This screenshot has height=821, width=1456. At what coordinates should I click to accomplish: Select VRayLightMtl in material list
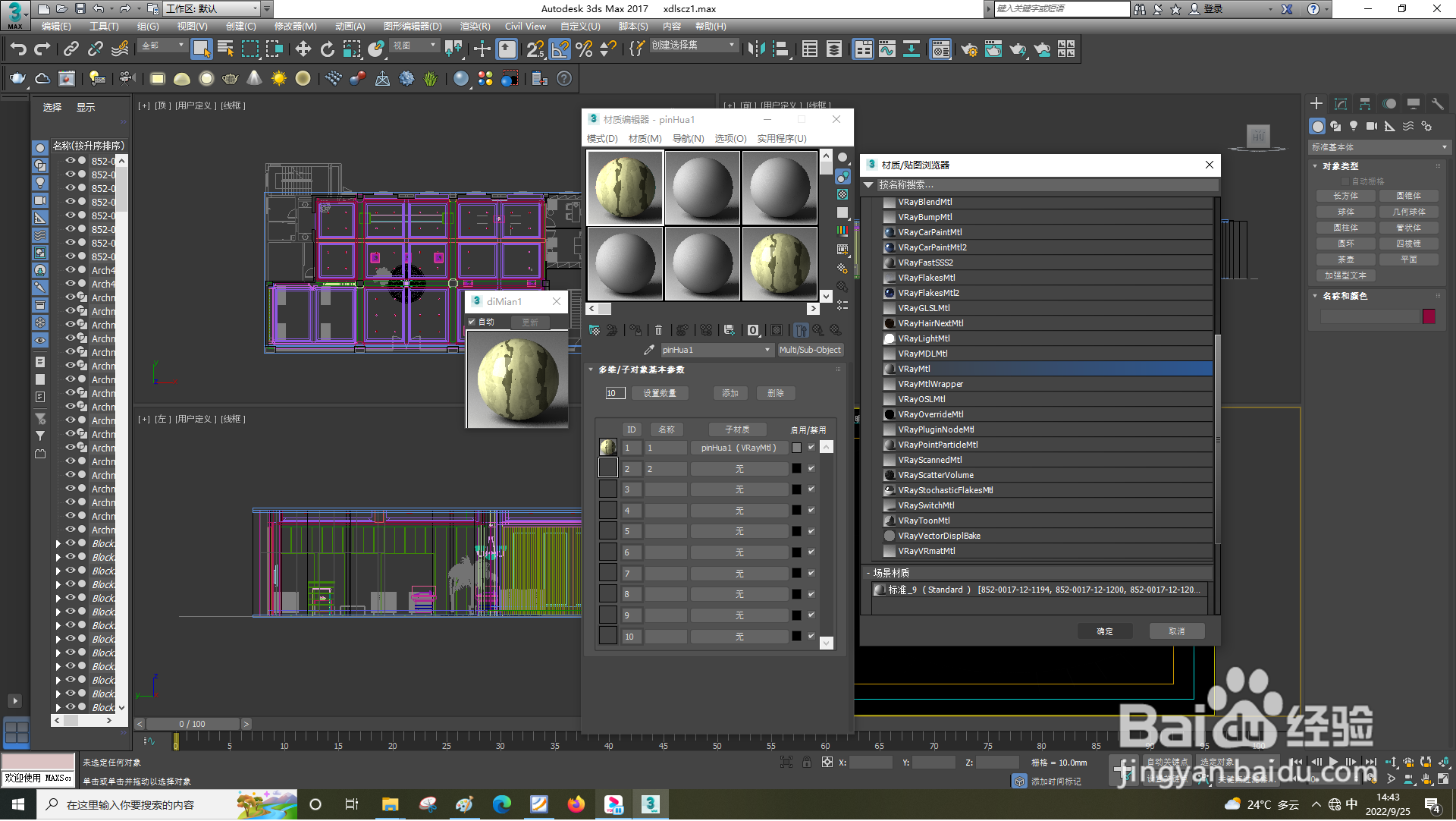pos(923,339)
